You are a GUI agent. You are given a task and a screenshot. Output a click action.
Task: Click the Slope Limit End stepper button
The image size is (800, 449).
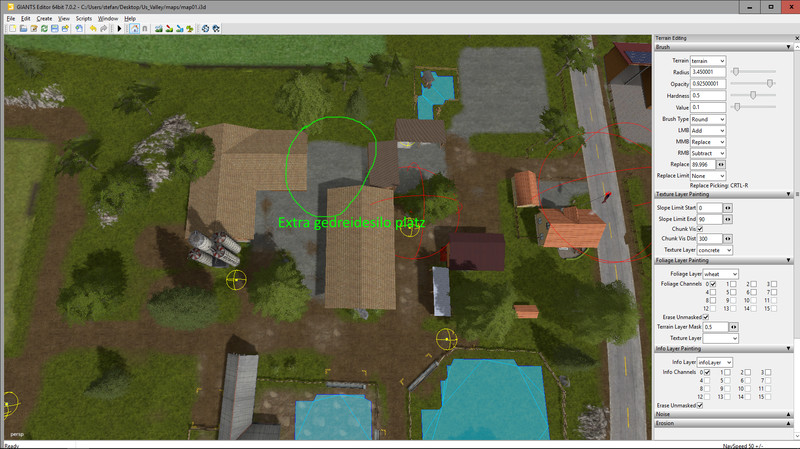728,218
